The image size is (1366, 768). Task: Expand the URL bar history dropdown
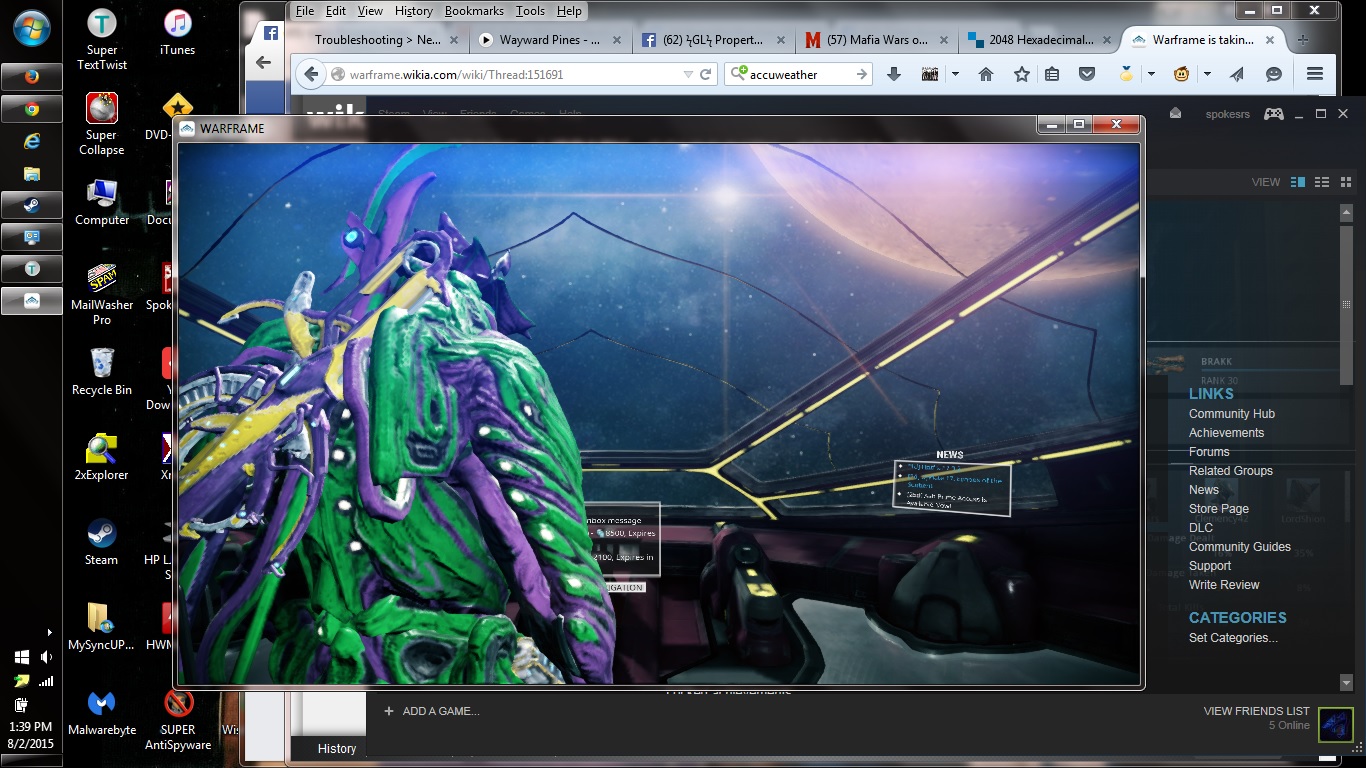(687, 74)
